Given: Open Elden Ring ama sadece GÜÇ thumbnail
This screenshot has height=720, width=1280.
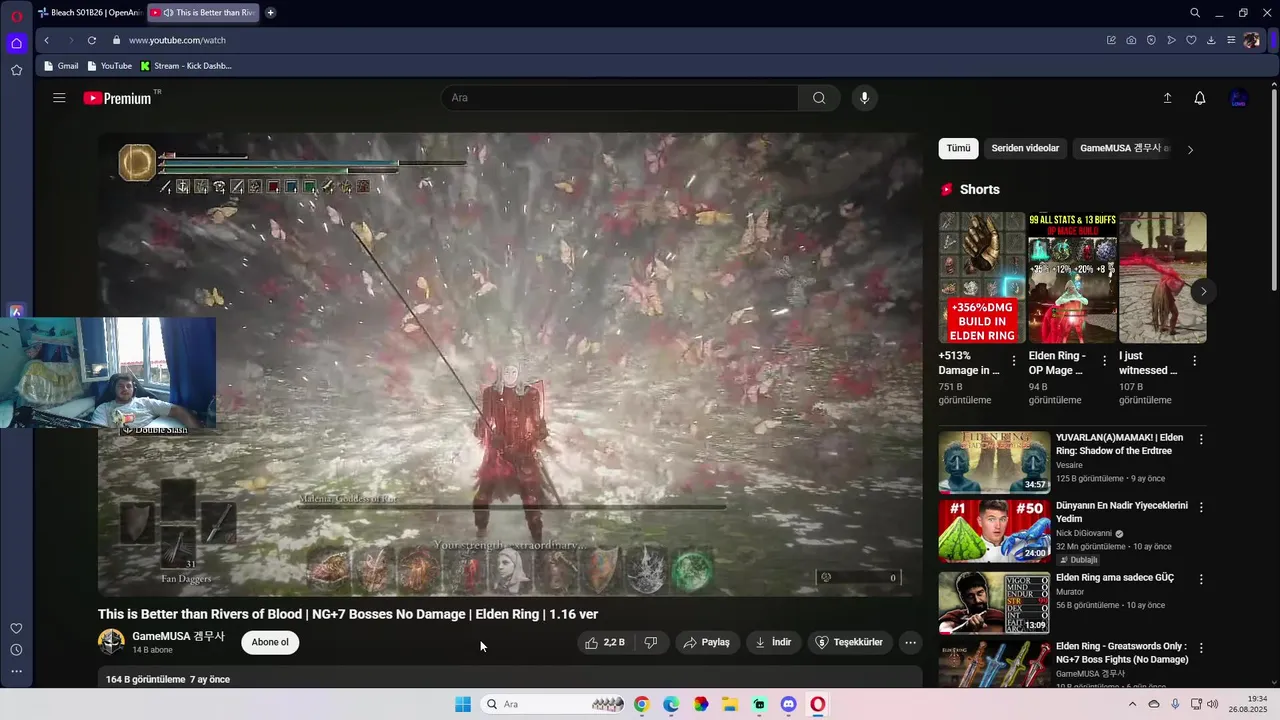Looking at the screenshot, I should [x=994, y=602].
